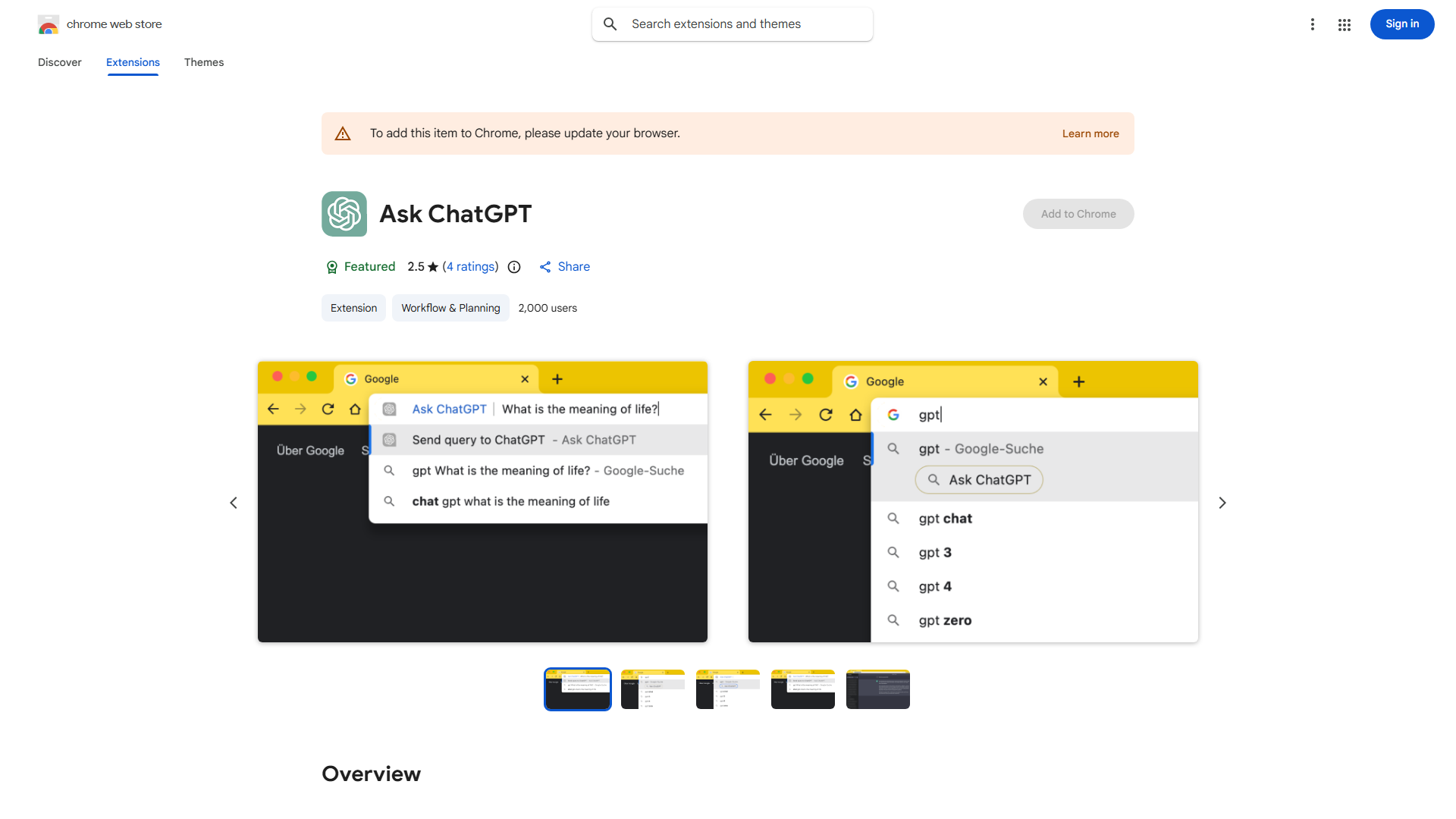Click the Workflow & Planning category tag

click(450, 308)
